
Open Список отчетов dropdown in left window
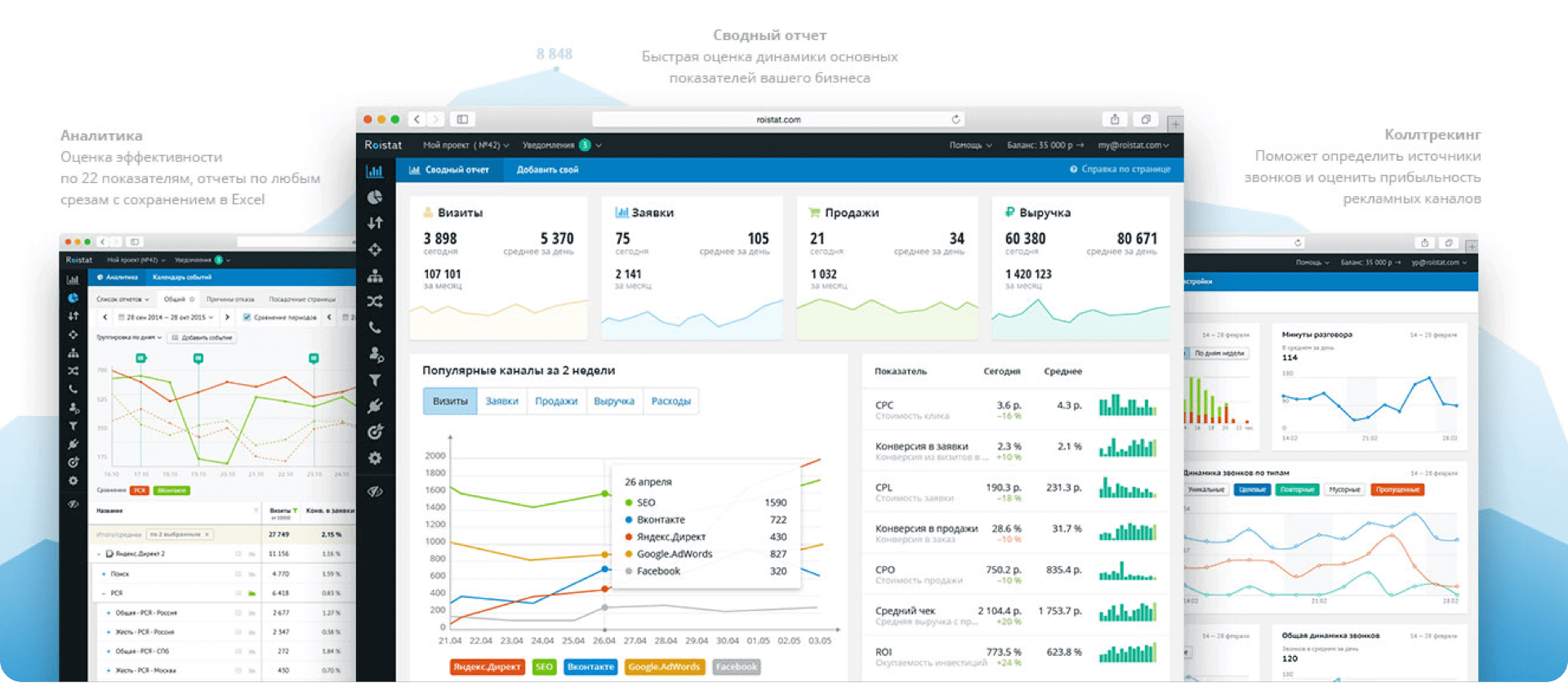(x=122, y=299)
